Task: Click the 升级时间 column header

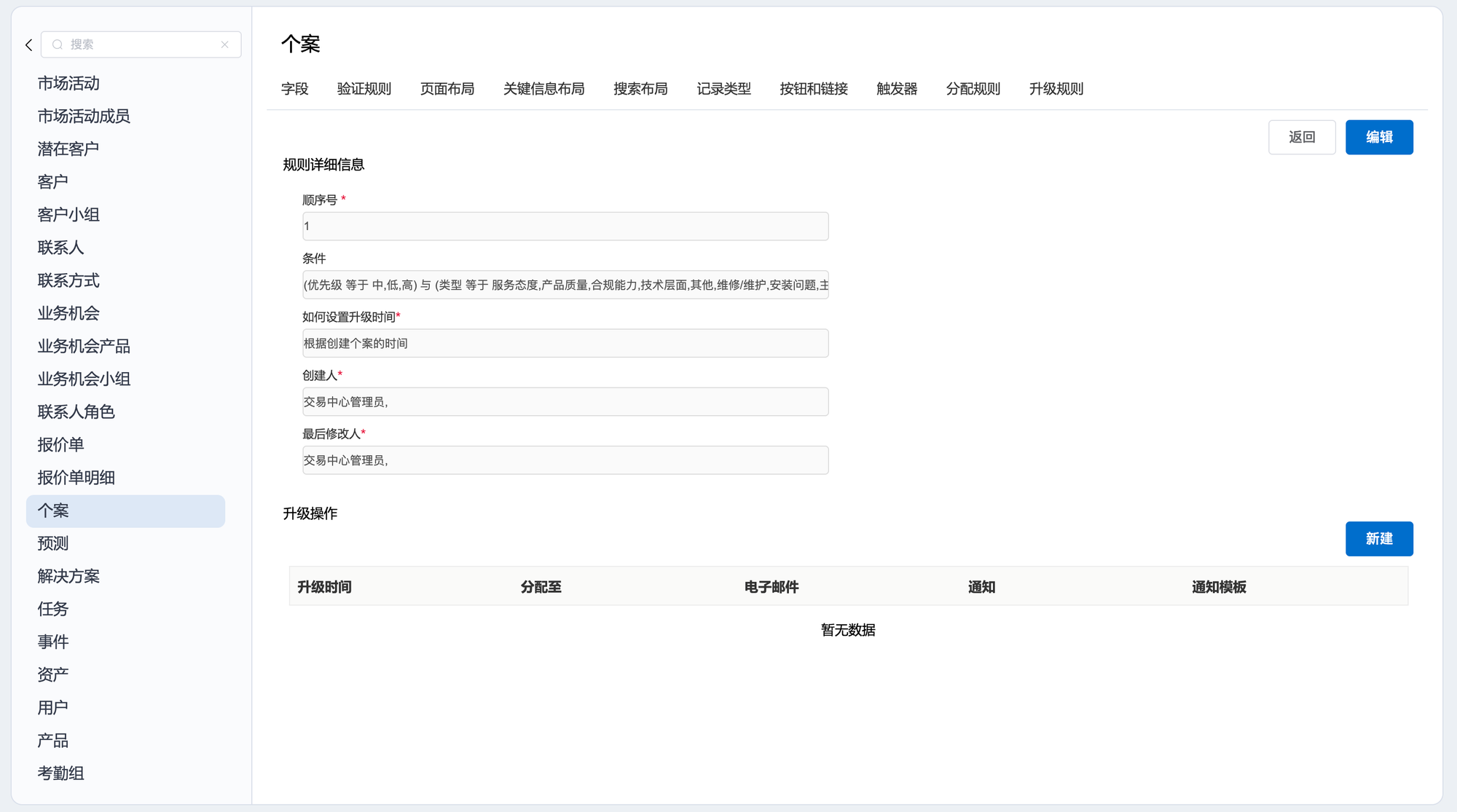Action: pos(324,587)
